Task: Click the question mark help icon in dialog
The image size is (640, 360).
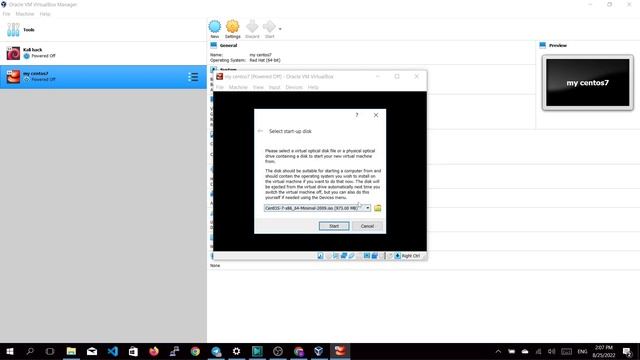Action: [357, 115]
